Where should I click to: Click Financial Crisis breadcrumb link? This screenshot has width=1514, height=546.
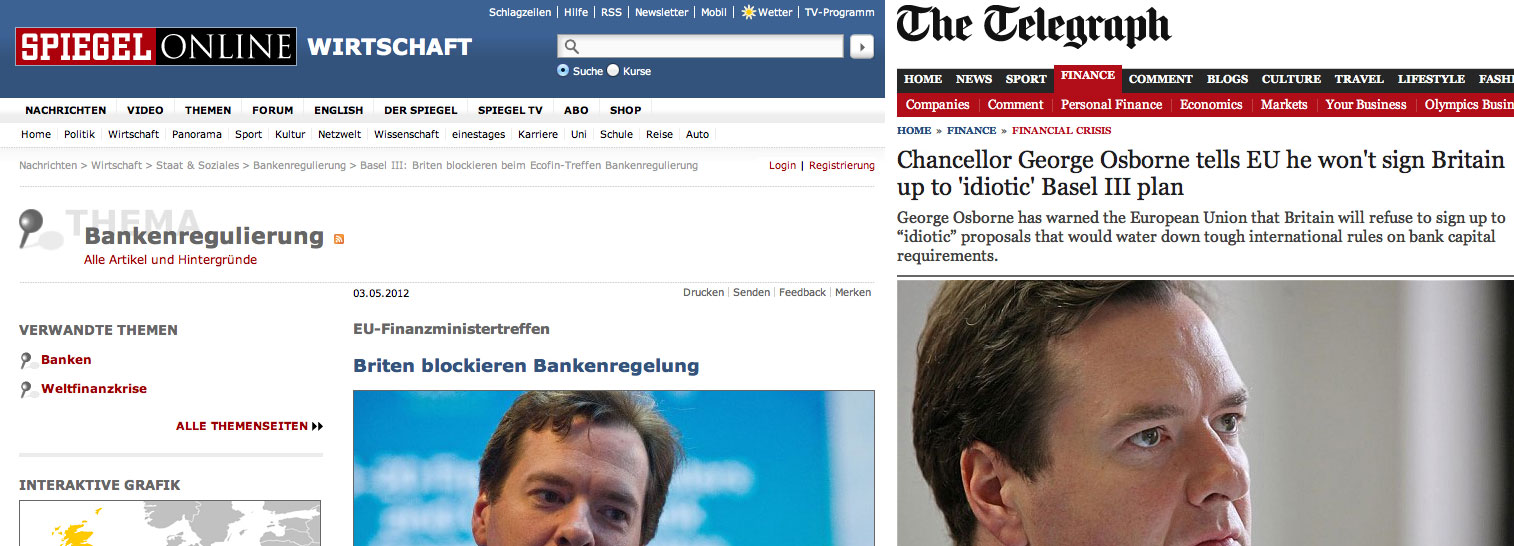coord(1061,131)
